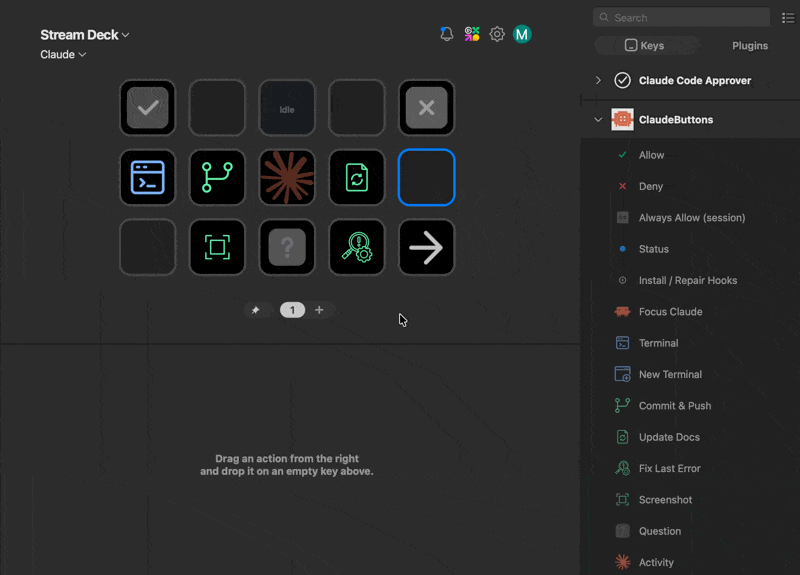The image size is (800, 575).
Task: Switch to the Keys tab
Action: pyautogui.click(x=644, y=45)
